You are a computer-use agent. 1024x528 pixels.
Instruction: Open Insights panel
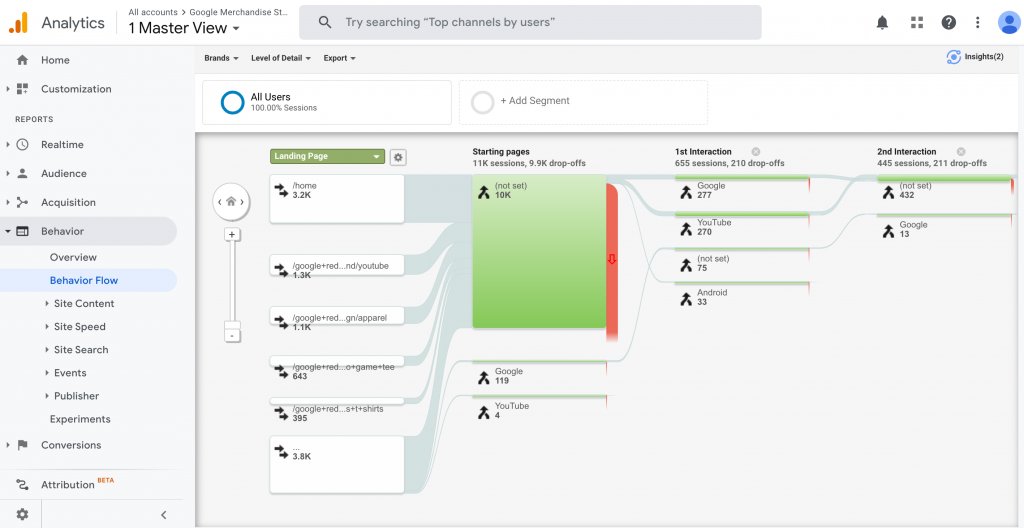click(x=975, y=57)
